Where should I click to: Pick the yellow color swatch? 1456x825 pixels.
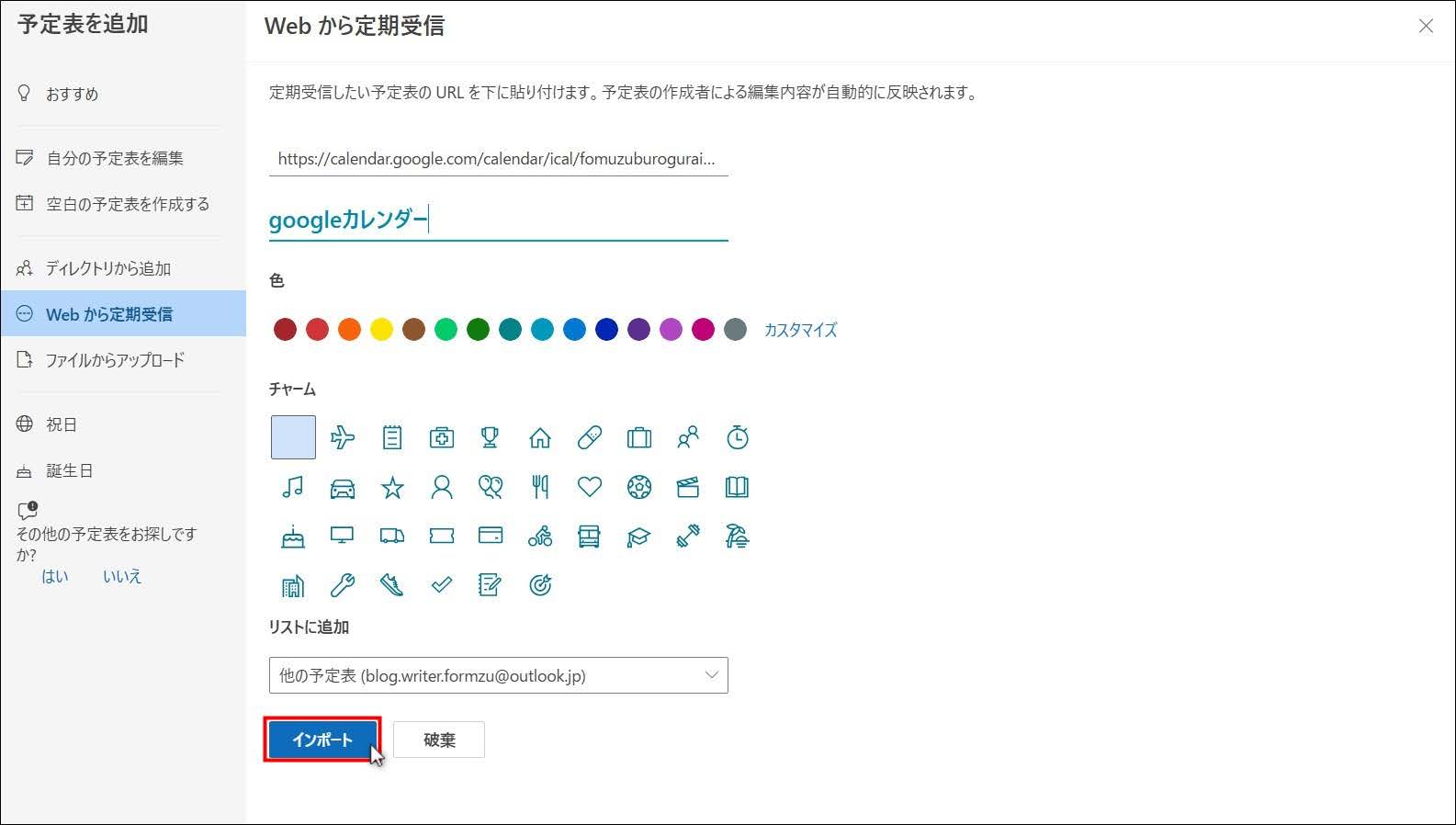tap(381, 330)
